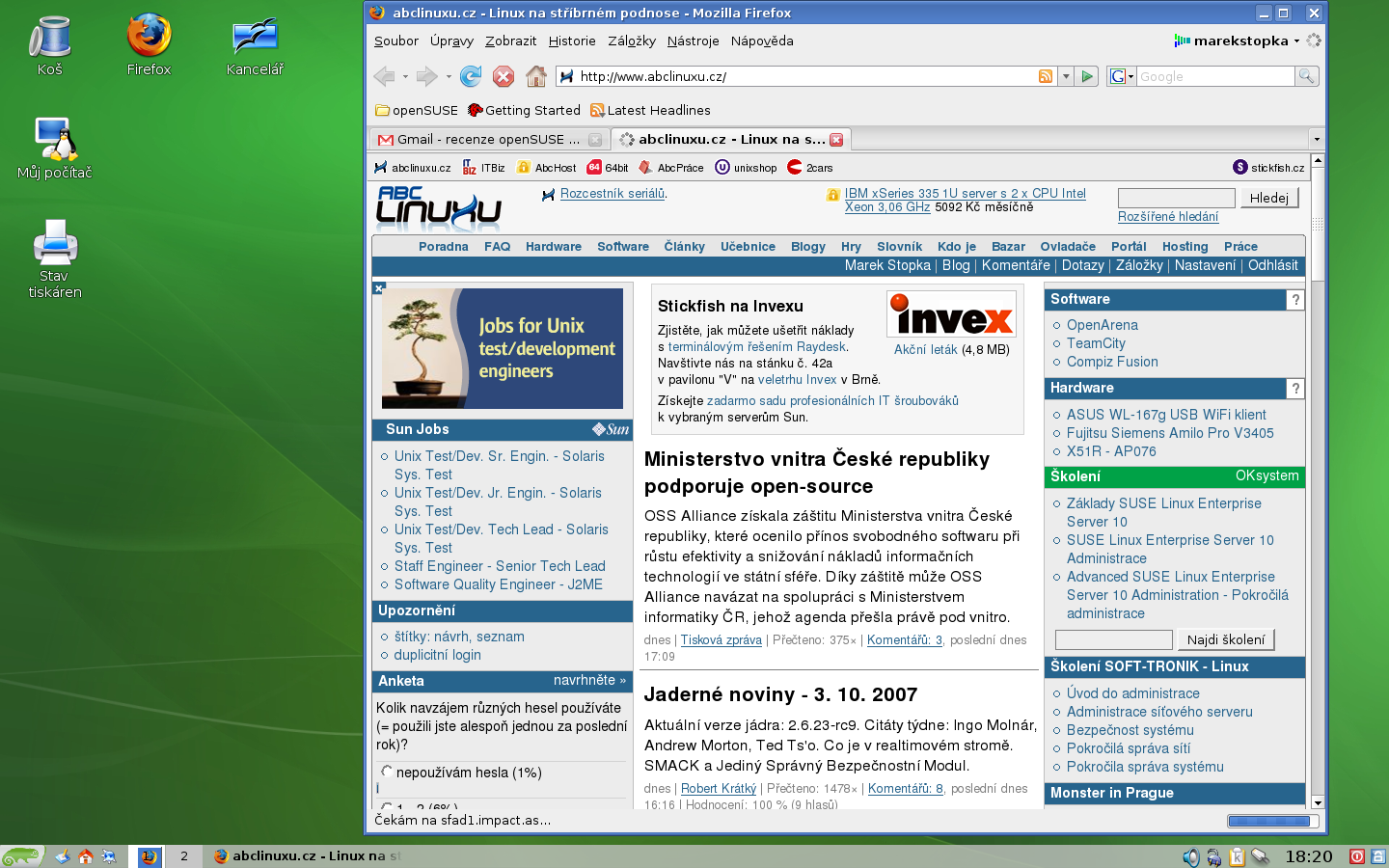
Task: Open the ITBiz bookmark
Action: click(x=483, y=168)
